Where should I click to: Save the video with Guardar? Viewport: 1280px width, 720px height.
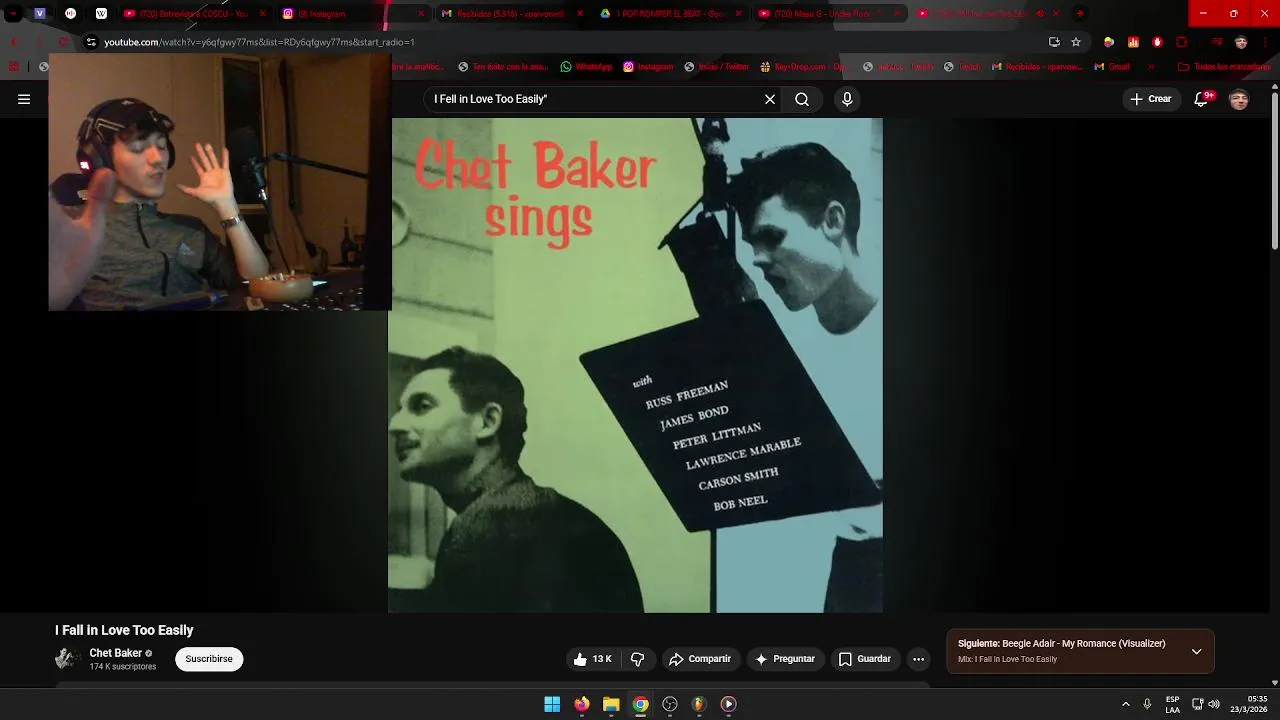coord(864,659)
